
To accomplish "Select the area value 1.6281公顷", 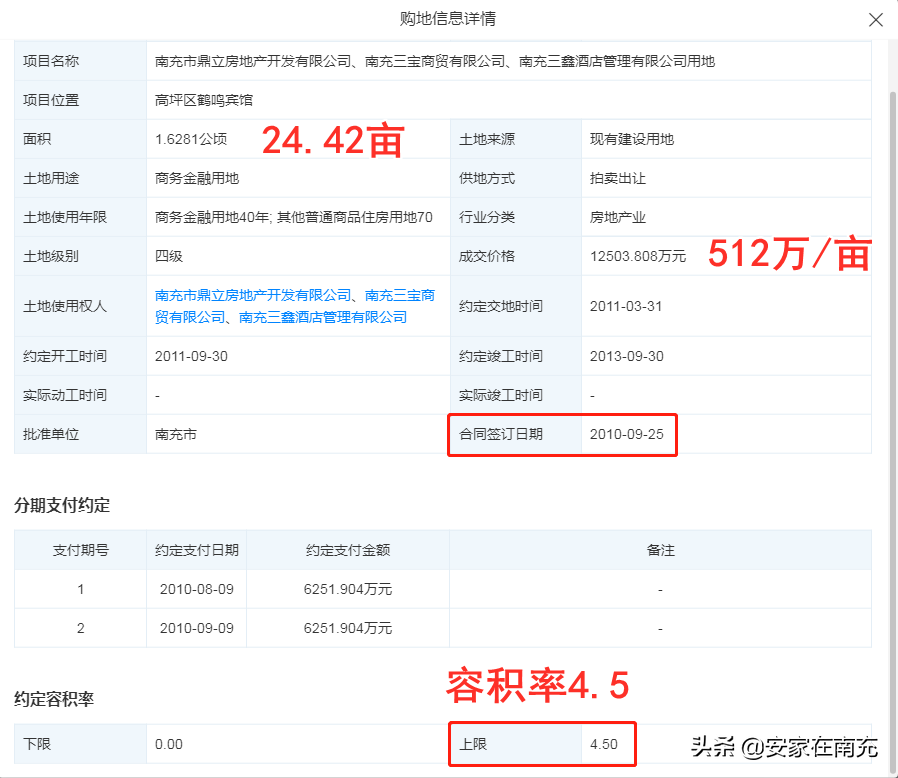I will (x=191, y=139).
